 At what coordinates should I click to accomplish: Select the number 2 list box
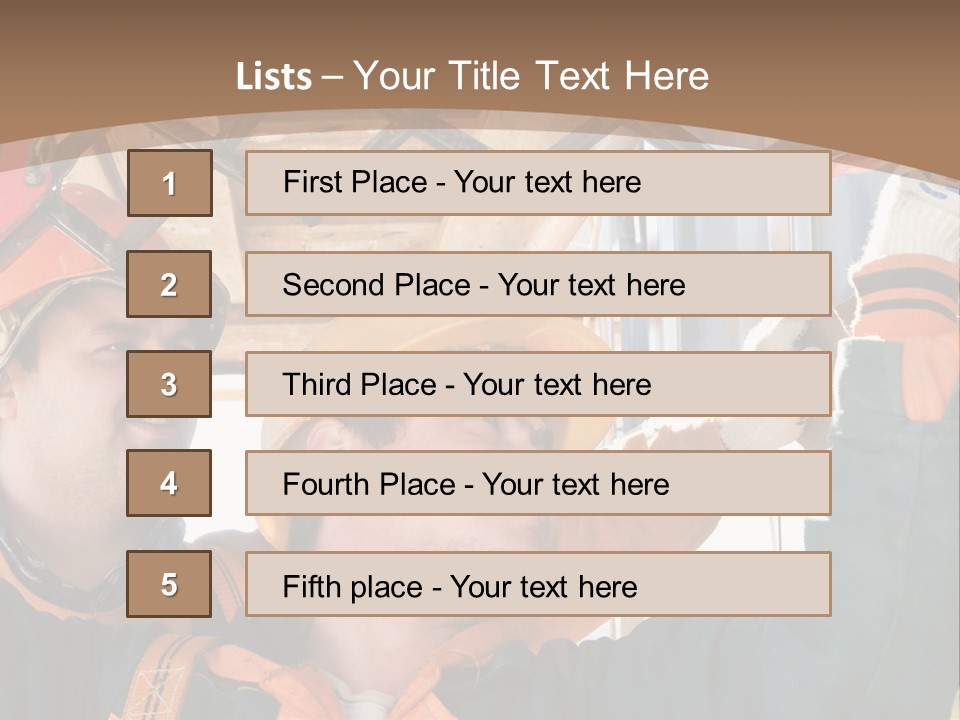pyautogui.click(x=169, y=284)
